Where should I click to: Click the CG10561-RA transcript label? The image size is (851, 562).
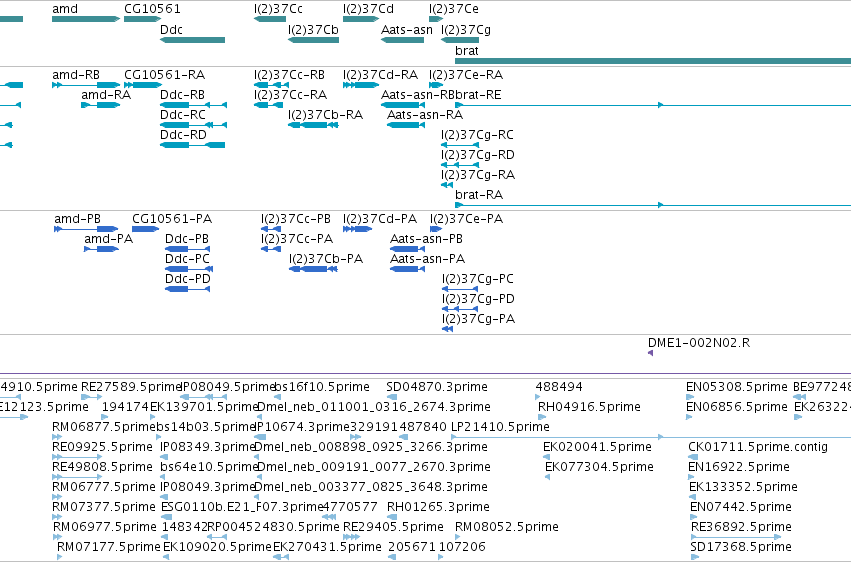coord(164,75)
